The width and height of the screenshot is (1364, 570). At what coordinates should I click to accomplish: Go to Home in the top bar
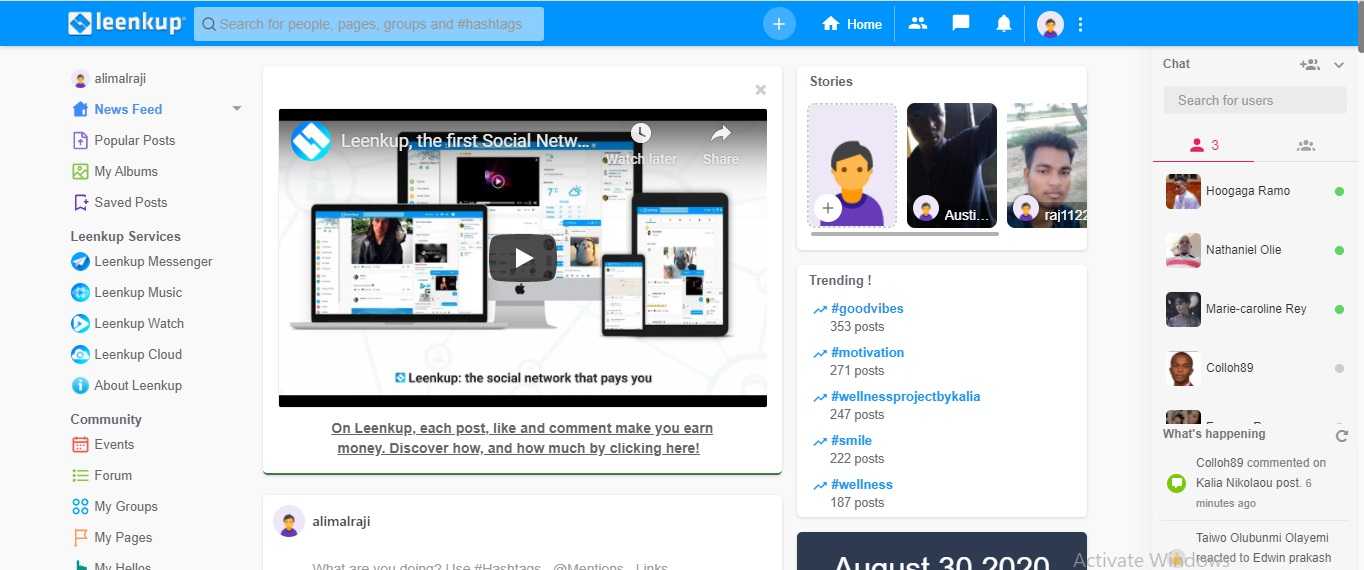852,24
